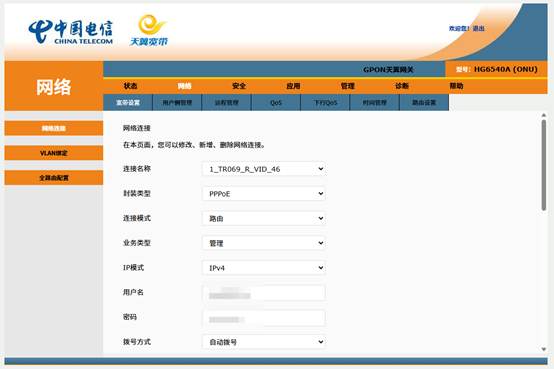Open the 网络 main menu
554x369 pixels.
coord(184,86)
